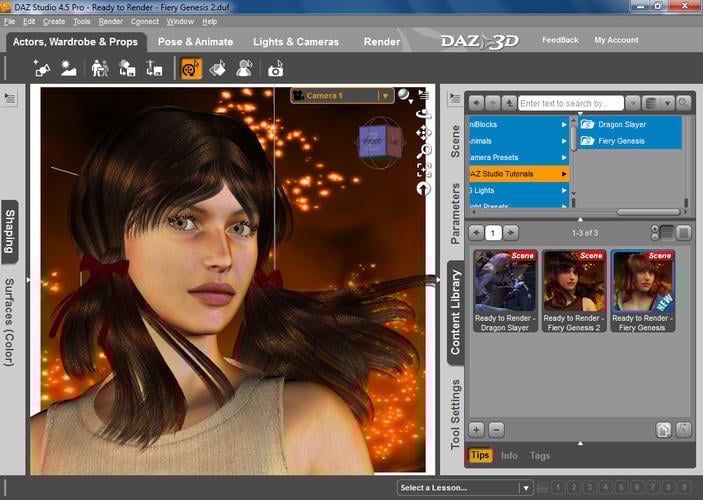Open the Render menu in the menu bar
This screenshot has height=500, width=703.
[x=111, y=21]
